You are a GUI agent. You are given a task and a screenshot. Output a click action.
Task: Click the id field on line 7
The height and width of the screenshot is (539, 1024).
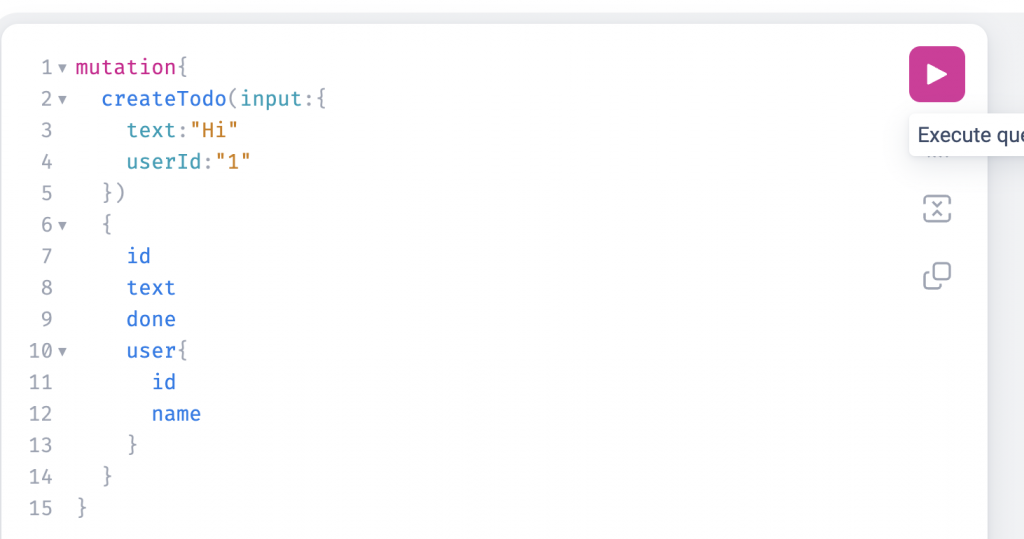pyautogui.click(x=138, y=255)
